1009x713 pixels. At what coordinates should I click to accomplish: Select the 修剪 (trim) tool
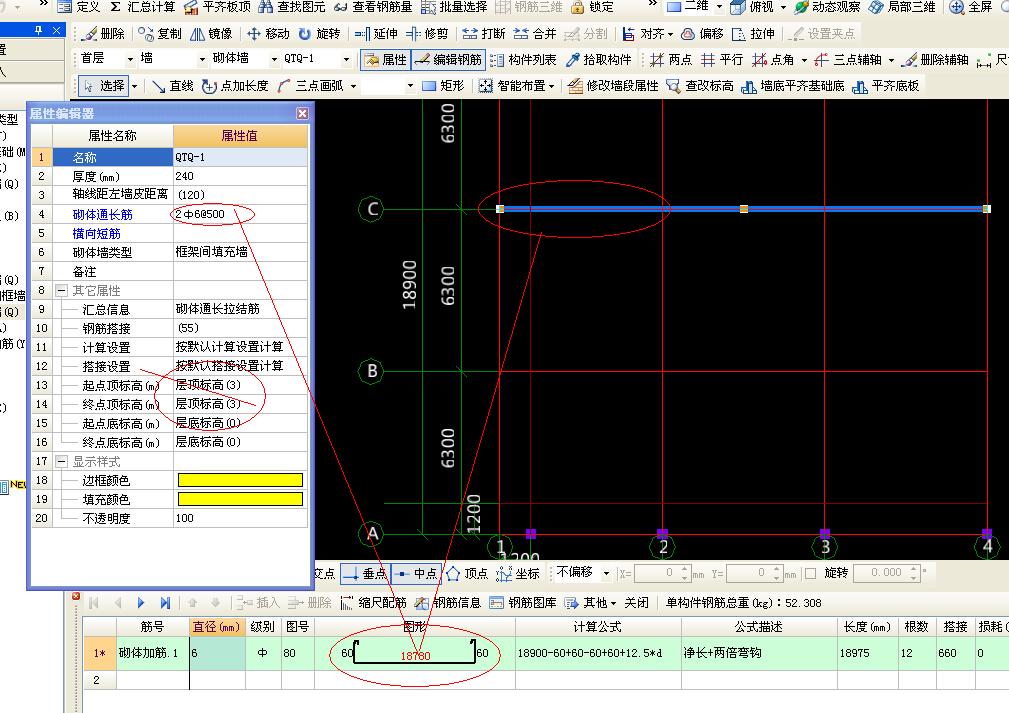[x=427, y=33]
